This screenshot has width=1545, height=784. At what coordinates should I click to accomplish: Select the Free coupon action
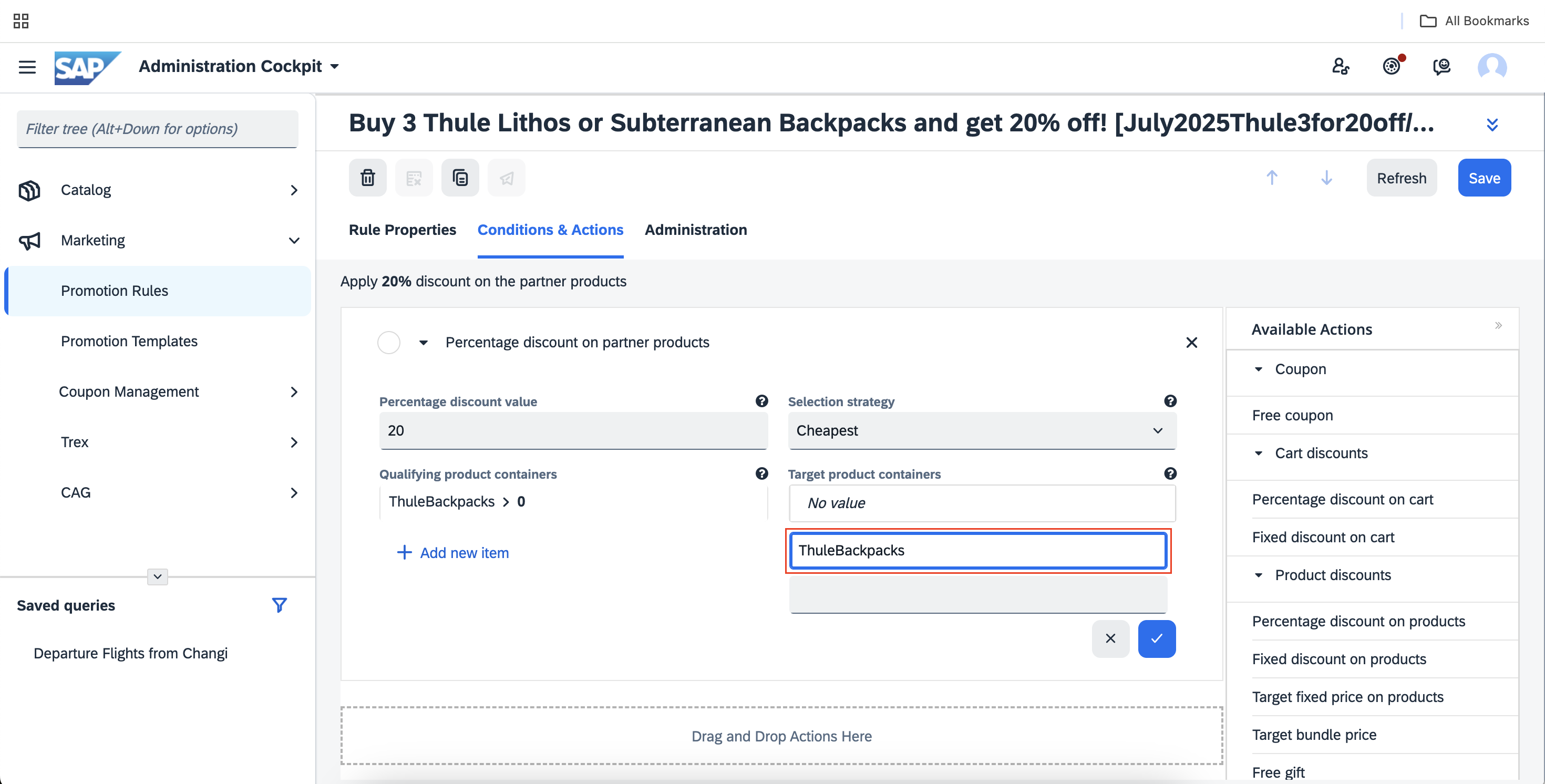(x=1293, y=415)
